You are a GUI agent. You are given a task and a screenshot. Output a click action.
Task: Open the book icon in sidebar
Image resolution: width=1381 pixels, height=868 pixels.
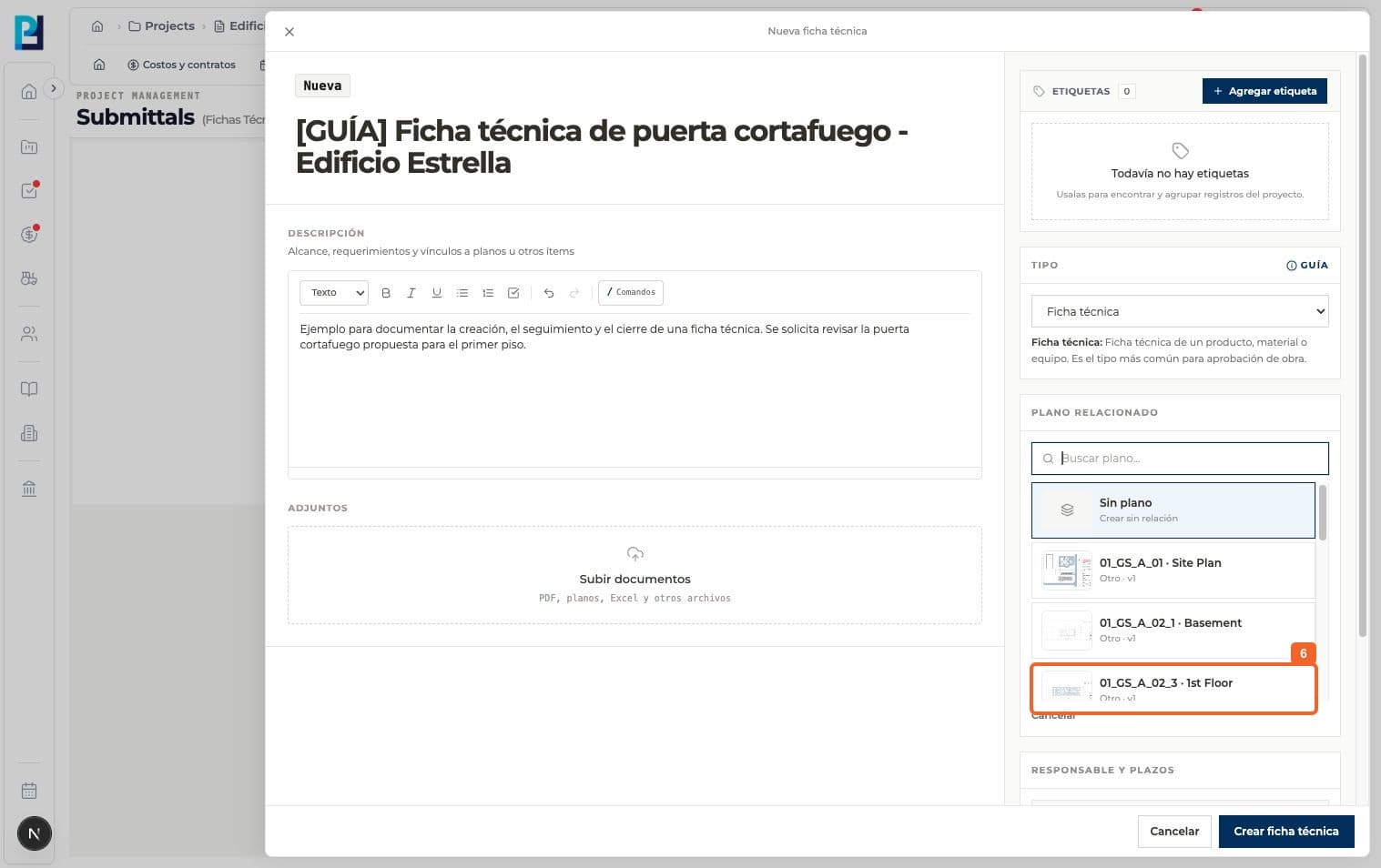29,389
